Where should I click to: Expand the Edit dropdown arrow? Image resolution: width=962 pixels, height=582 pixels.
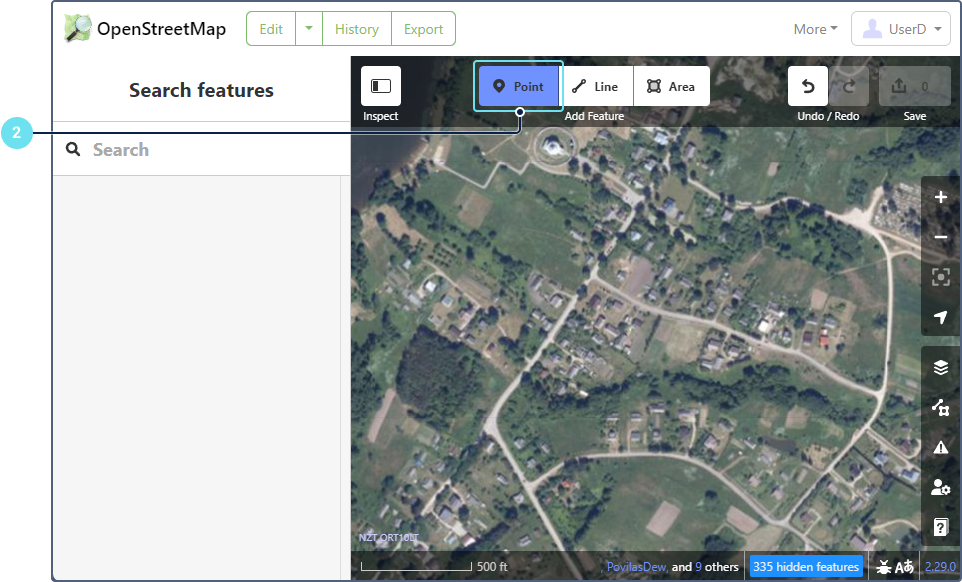[x=309, y=29]
